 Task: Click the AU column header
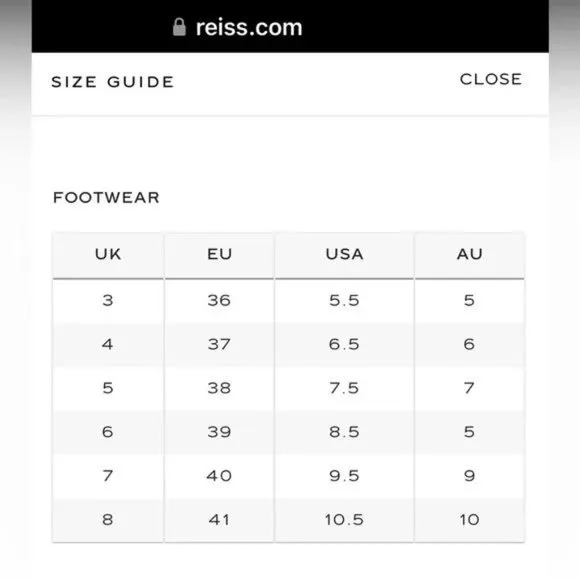pyautogui.click(x=469, y=254)
